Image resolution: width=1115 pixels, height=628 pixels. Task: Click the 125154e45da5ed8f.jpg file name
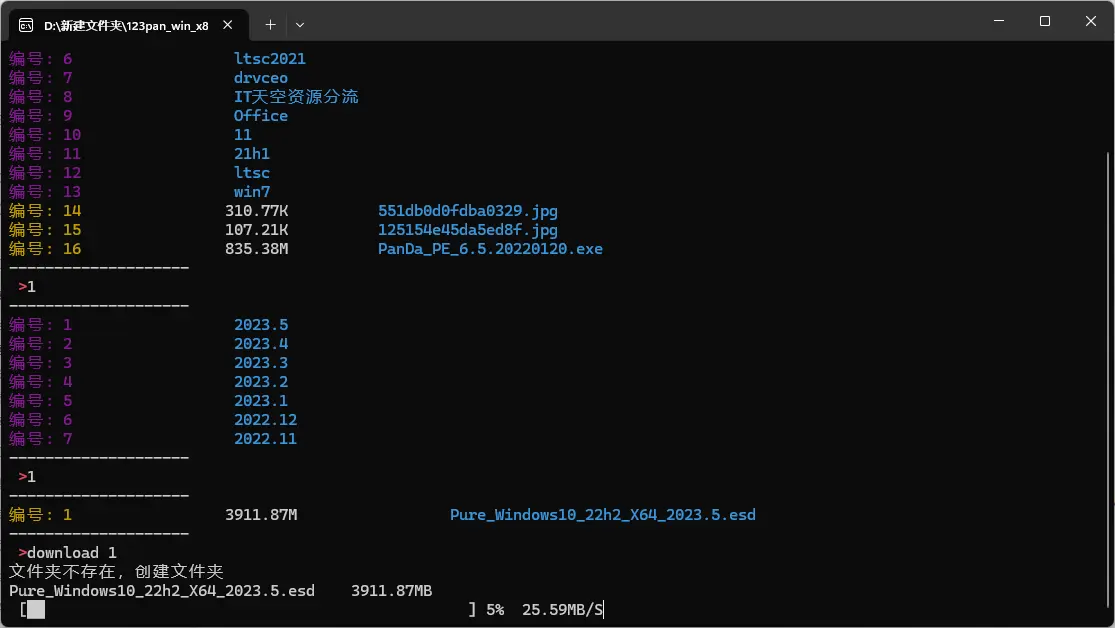point(467,230)
